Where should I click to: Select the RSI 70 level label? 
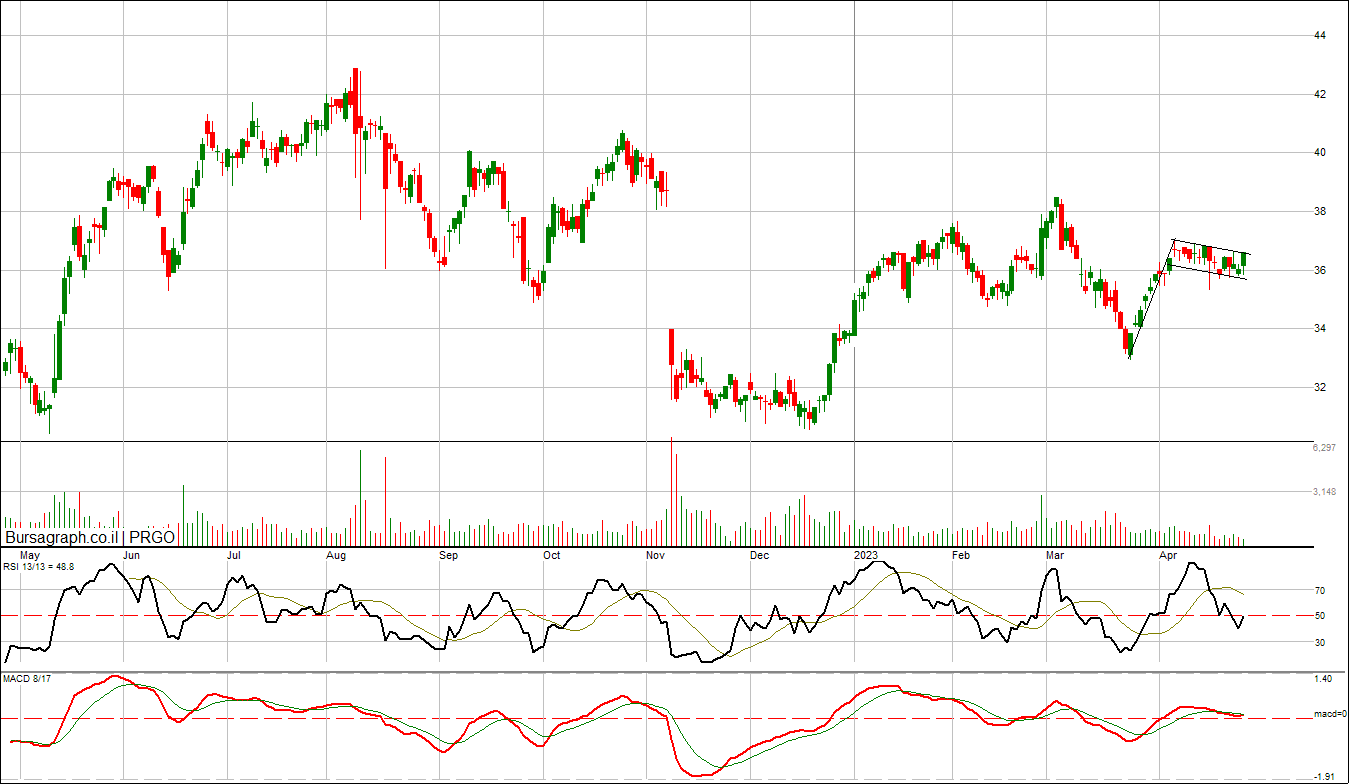(x=1320, y=591)
